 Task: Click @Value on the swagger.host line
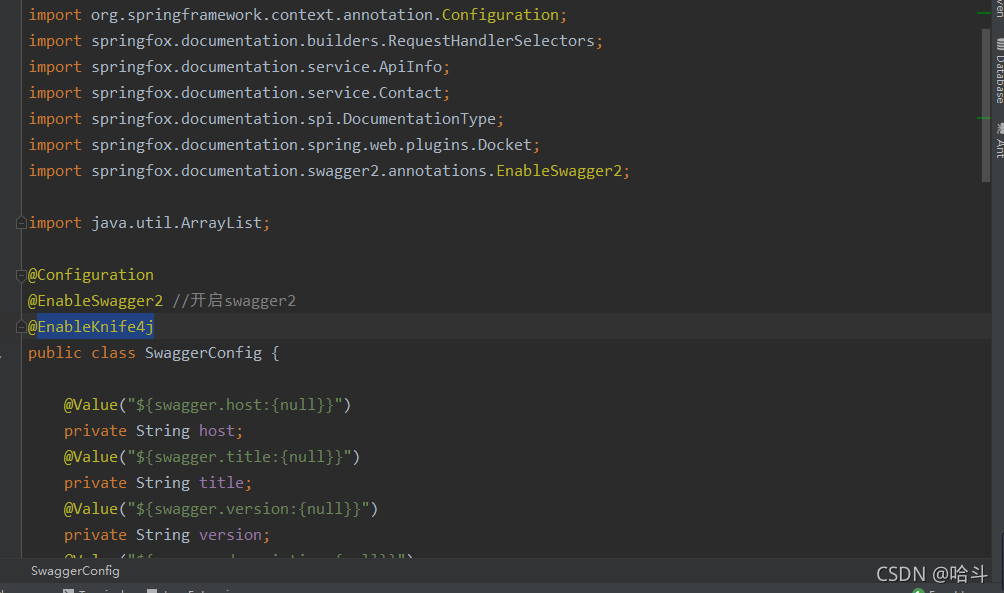tap(90, 405)
